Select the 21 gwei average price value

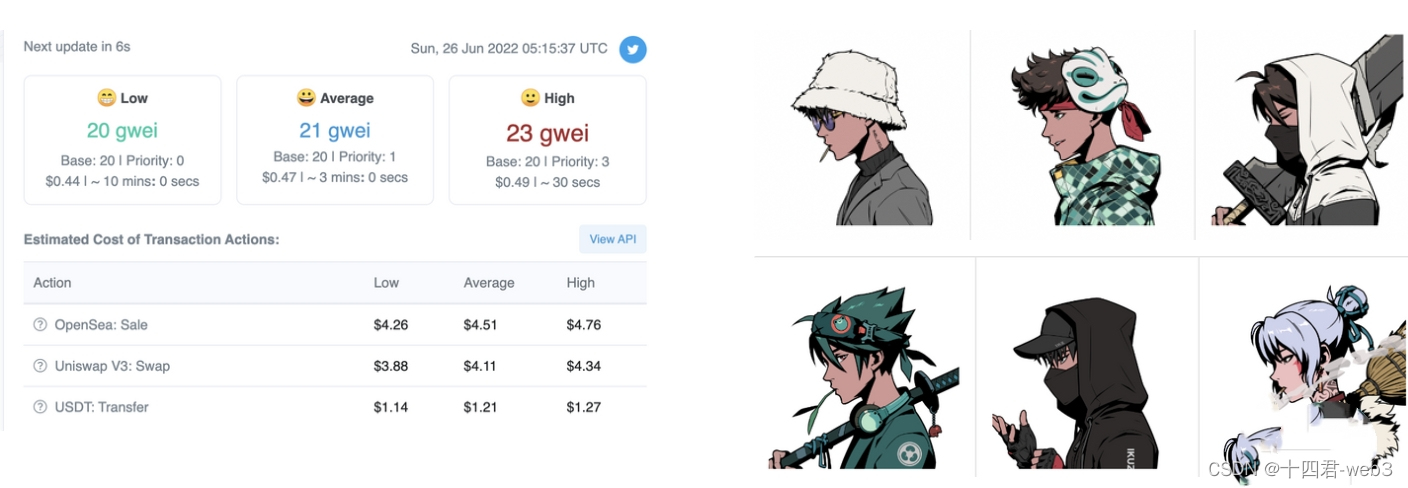pos(335,130)
